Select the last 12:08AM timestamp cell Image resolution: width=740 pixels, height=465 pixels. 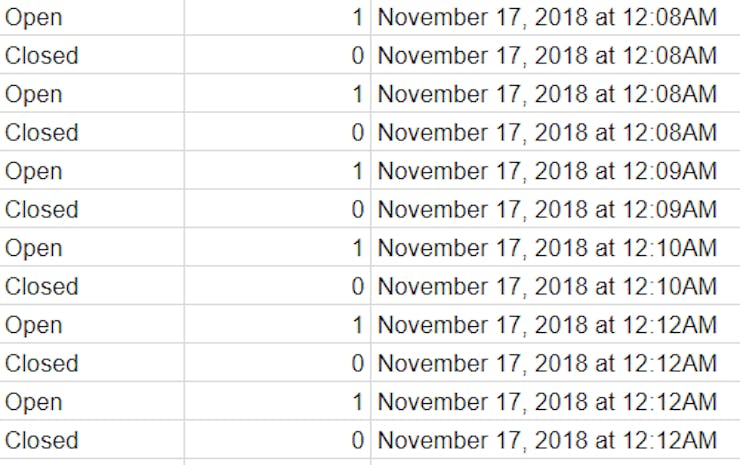click(x=555, y=132)
